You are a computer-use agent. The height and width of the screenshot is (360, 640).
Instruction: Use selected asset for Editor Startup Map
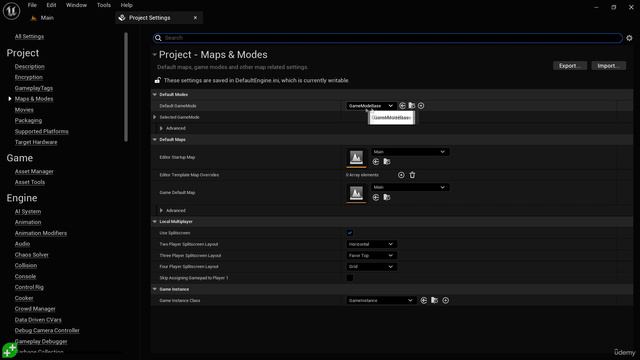[376, 162]
